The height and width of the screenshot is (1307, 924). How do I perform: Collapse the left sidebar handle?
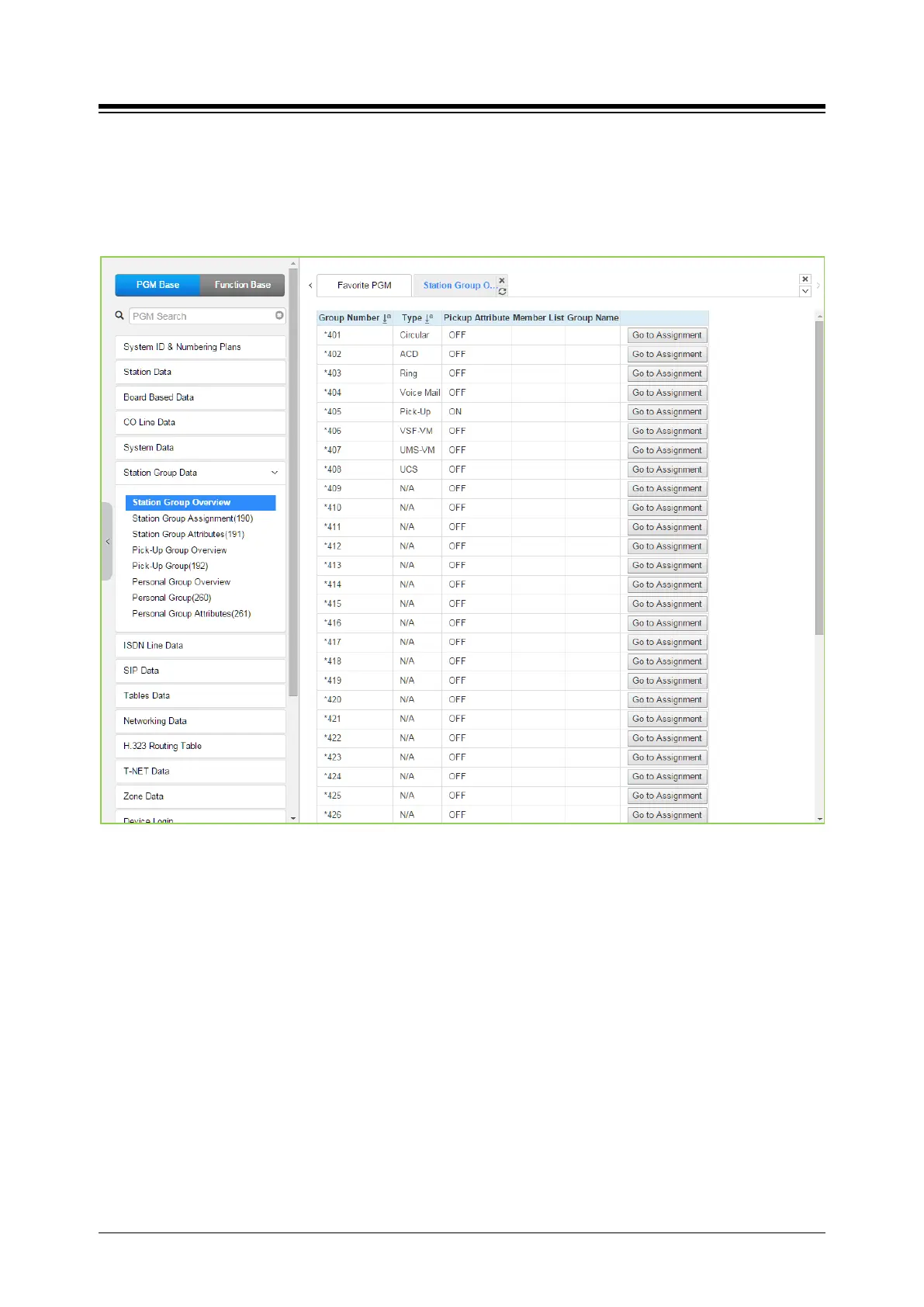coord(107,541)
